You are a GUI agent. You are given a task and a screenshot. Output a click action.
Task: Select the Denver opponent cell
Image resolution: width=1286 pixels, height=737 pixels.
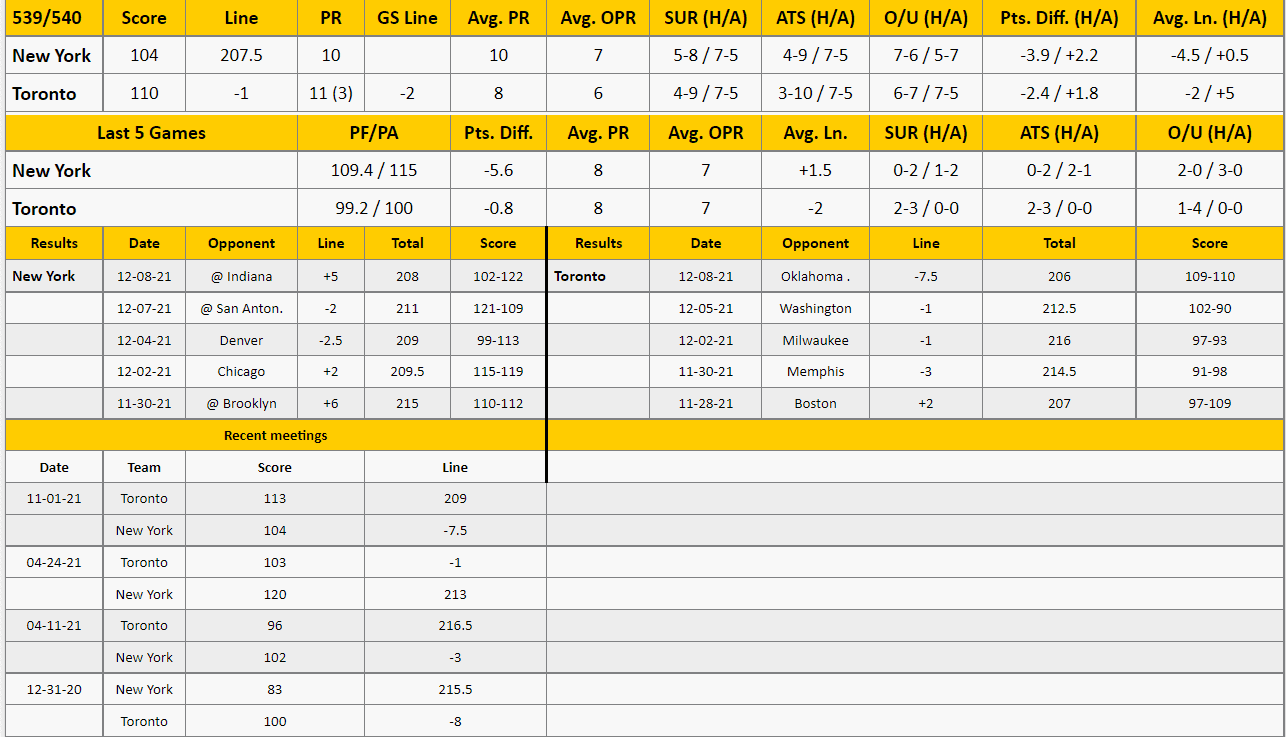pos(241,341)
